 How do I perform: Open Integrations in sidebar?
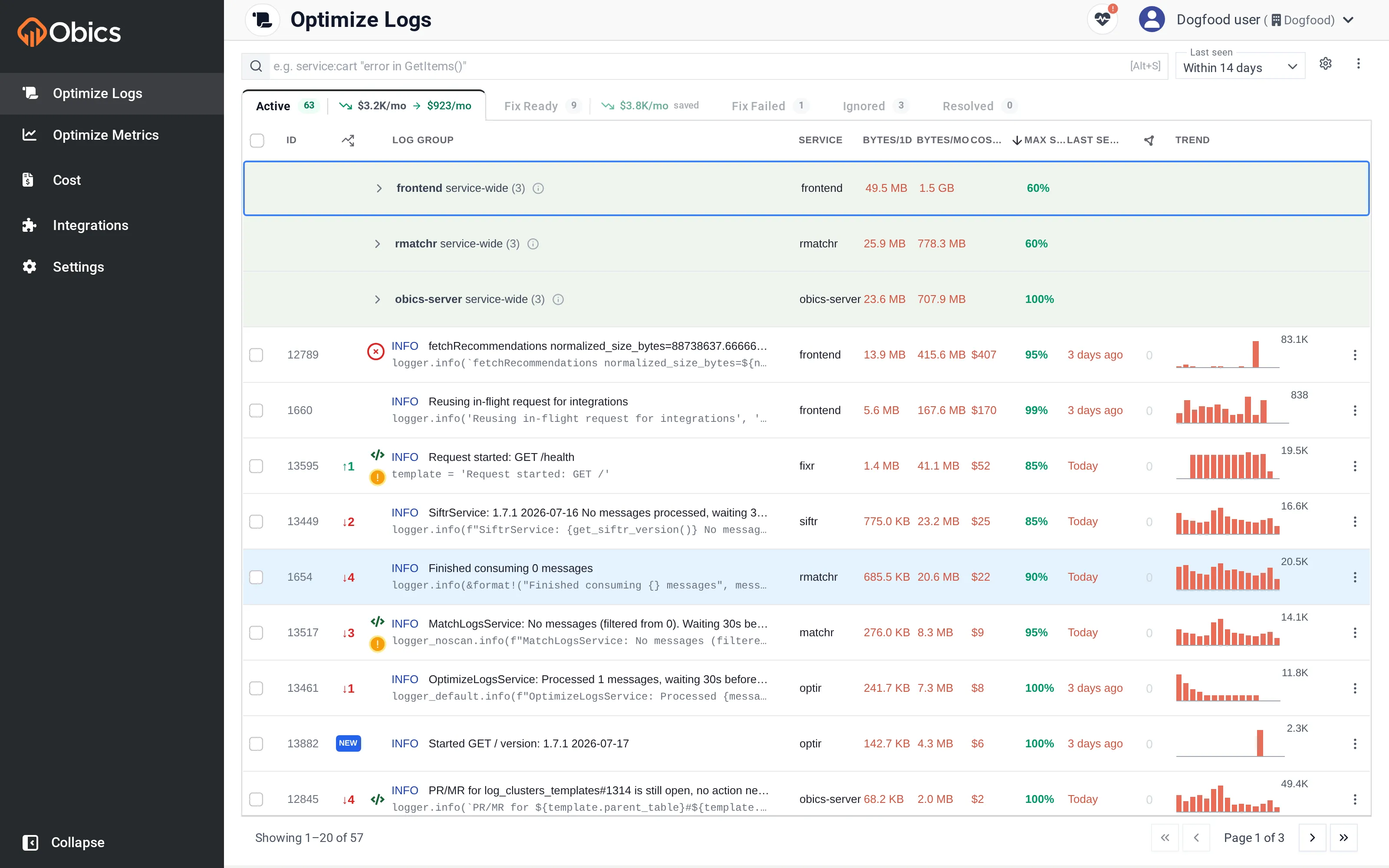pyautogui.click(x=112, y=225)
